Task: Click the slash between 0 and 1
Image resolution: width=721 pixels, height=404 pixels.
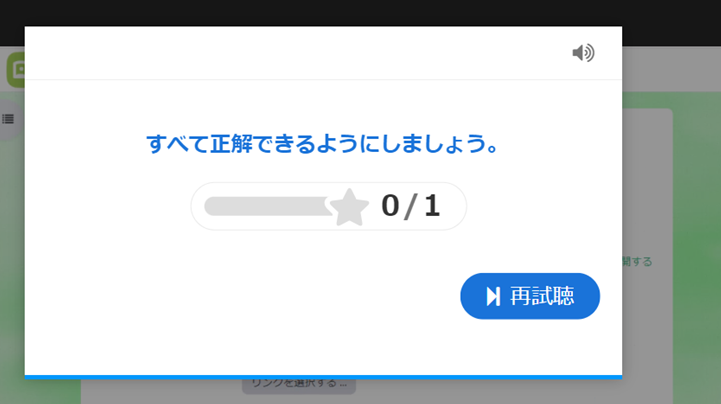Action: tap(411, 206)
